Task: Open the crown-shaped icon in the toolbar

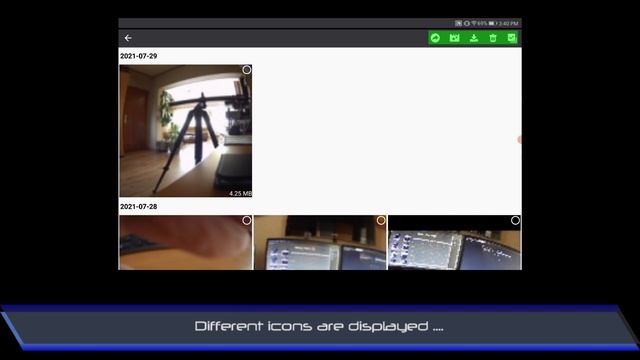Action: coord(454,38)
